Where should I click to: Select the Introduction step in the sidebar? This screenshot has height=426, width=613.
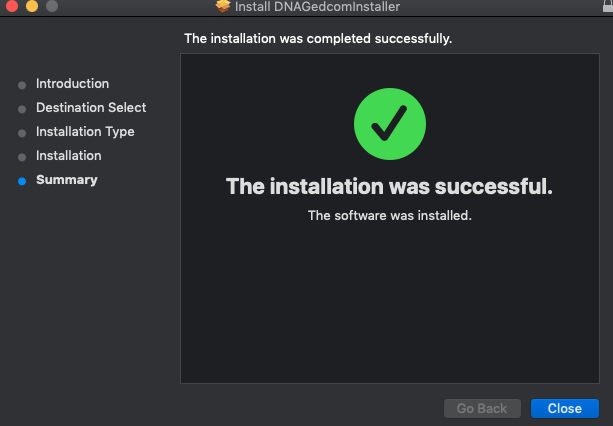pos(72,84)
